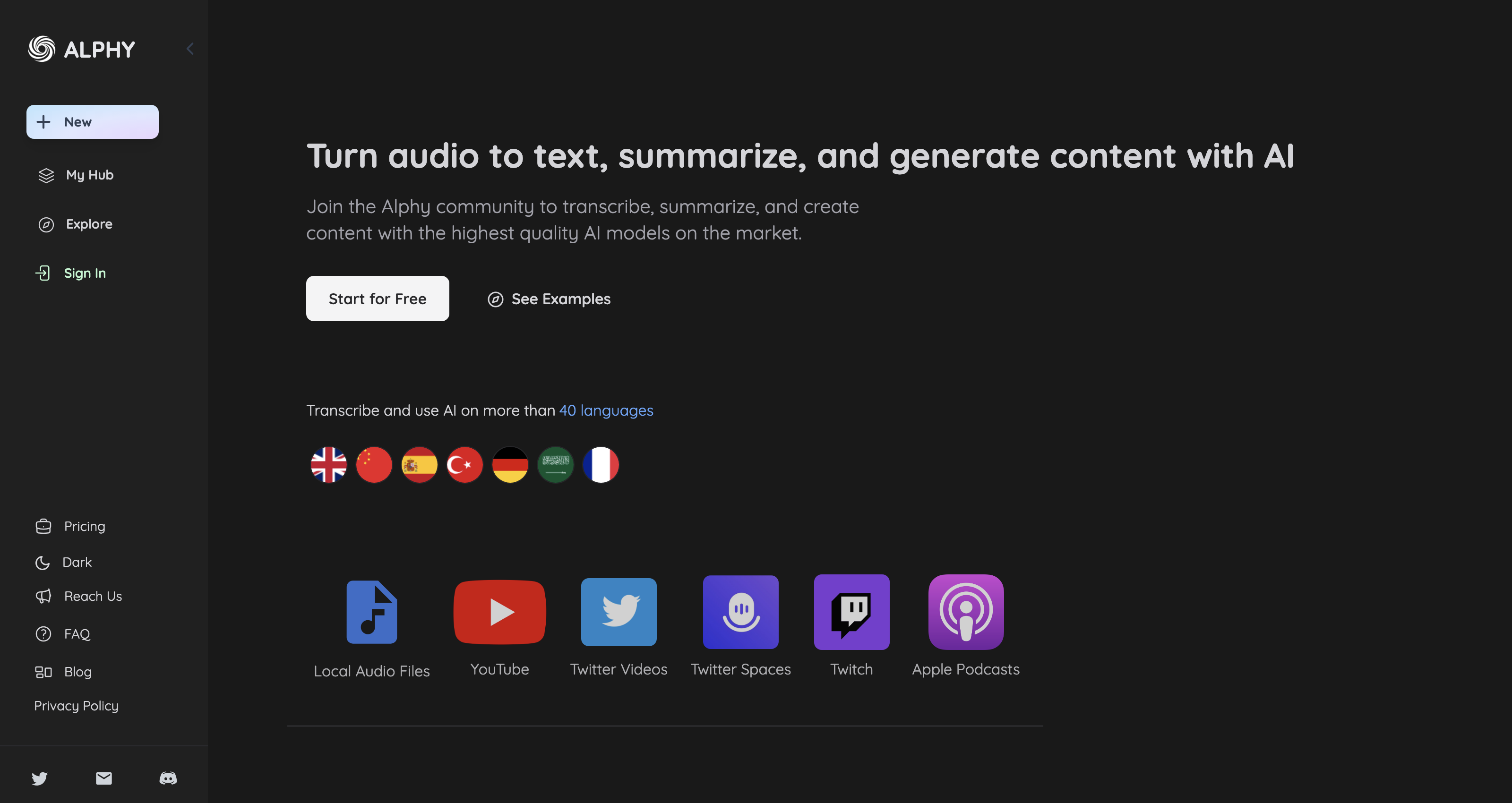The height and width of the screenshot is (803, 1512).
Task: Click the Twitch label text
Action: click(x=851, y=670)
